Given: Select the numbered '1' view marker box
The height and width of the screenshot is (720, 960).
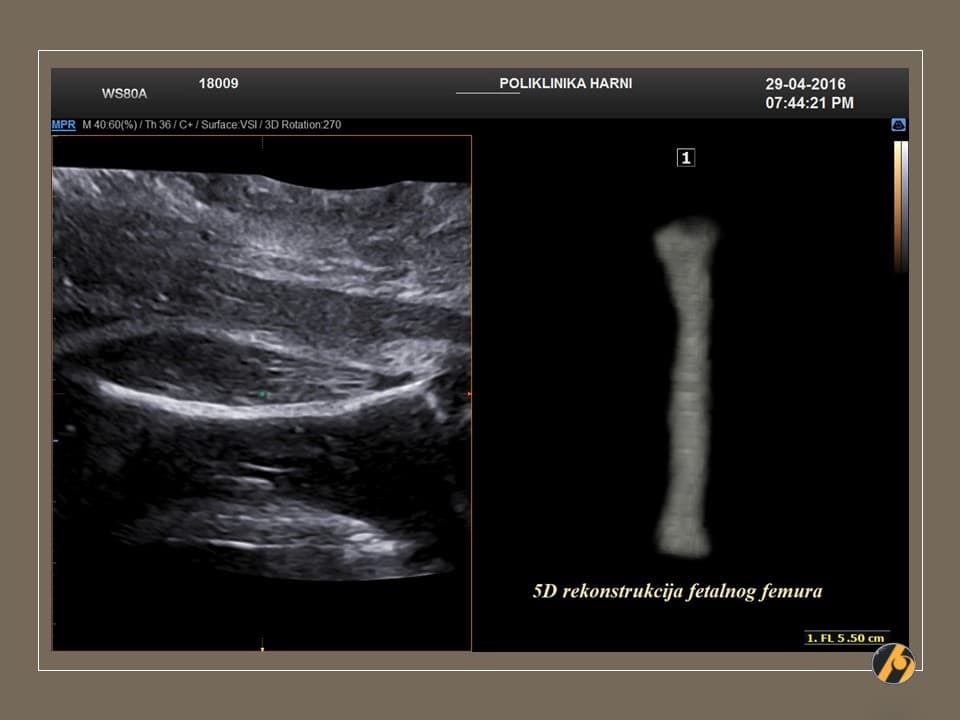Looking at the screenshot, I should click(685, 157).
